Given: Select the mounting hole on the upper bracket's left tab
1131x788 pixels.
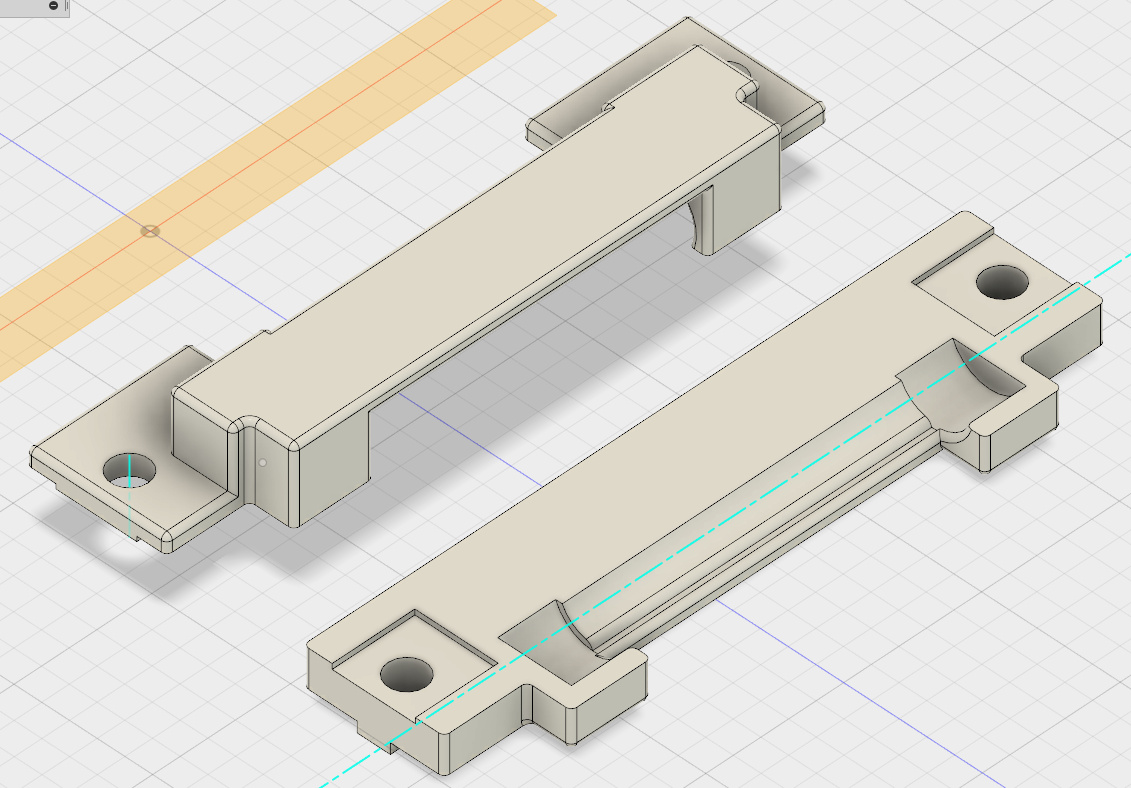Looking at the screenshot, I should tap(129, 470).
